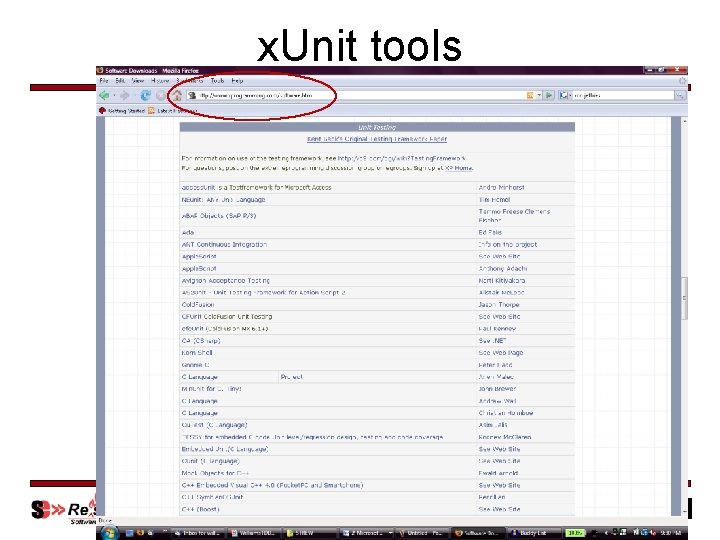Click the Firefox search box field
Viewport: 720px width, 540px height.
(623, 95)
